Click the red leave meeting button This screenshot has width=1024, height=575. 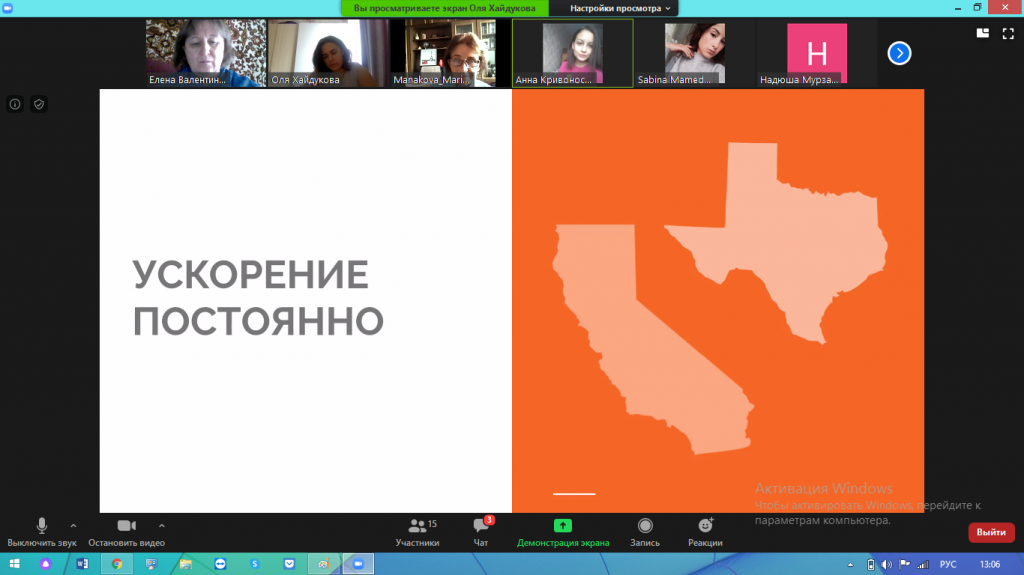(990, 532)
